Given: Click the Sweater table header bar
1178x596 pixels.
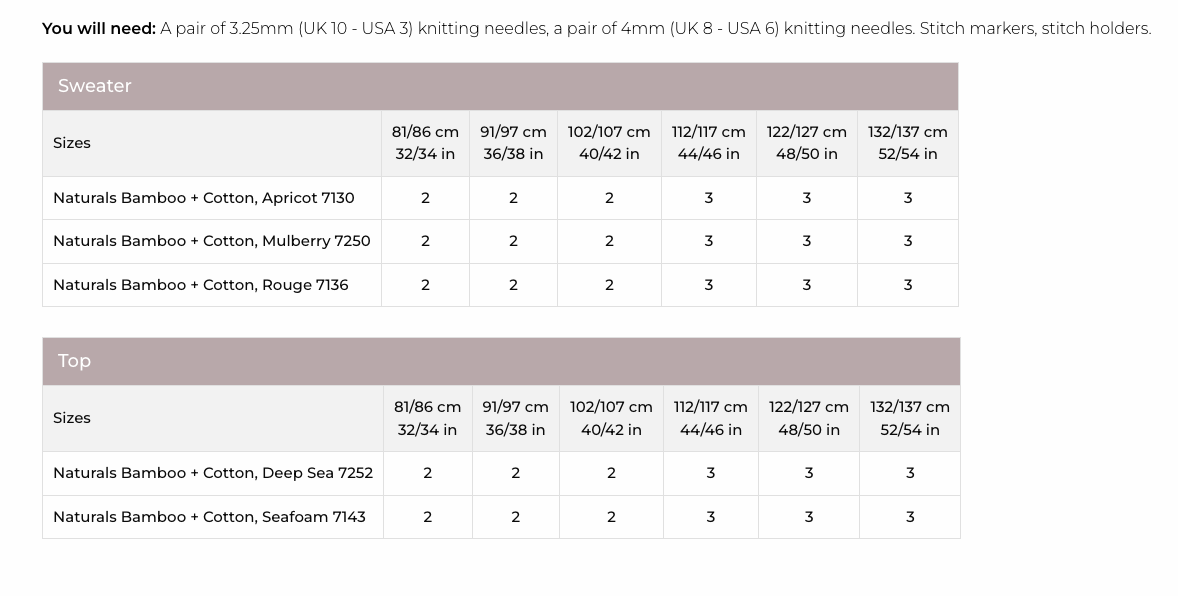Looking at the screenshot, I should (500, 86).
